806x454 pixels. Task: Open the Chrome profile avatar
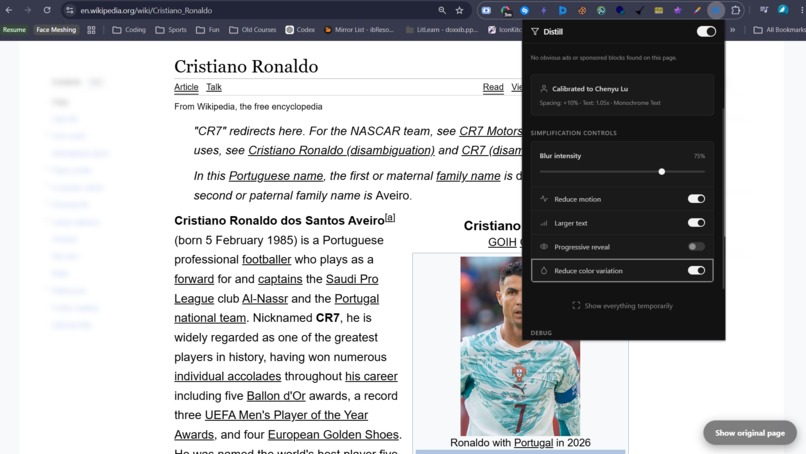[783, 10]
